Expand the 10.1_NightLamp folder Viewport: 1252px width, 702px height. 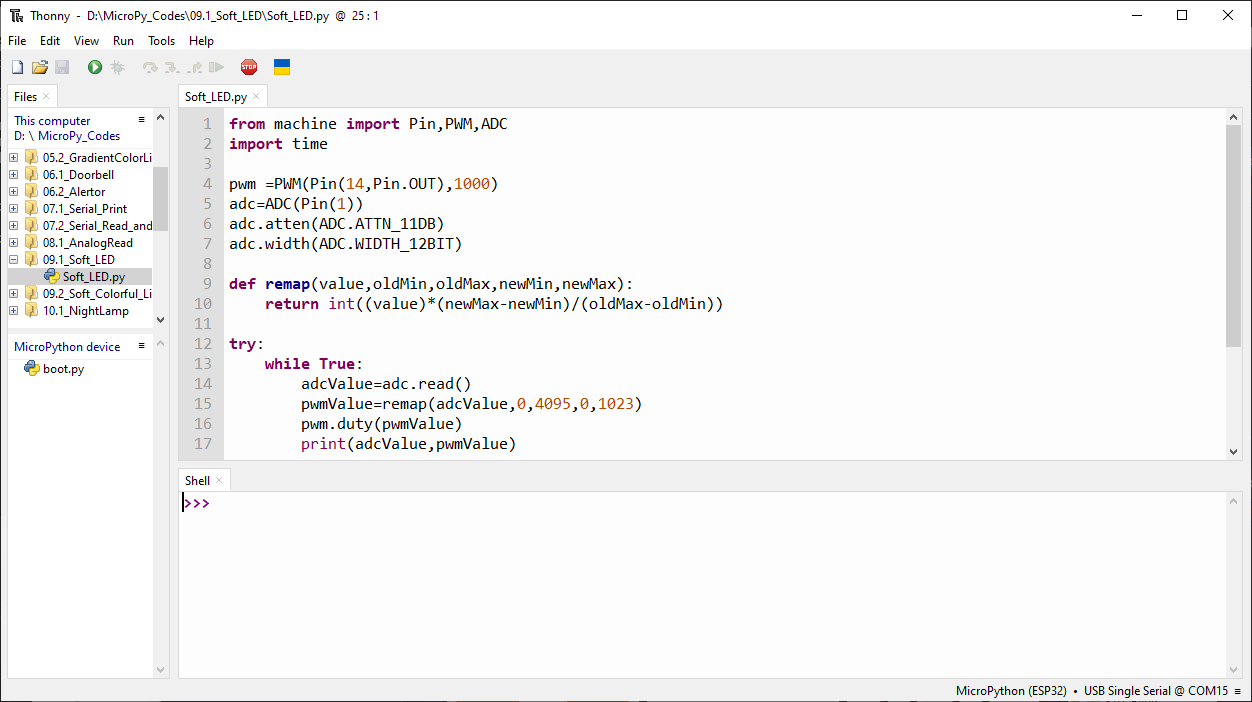(14, 311)
